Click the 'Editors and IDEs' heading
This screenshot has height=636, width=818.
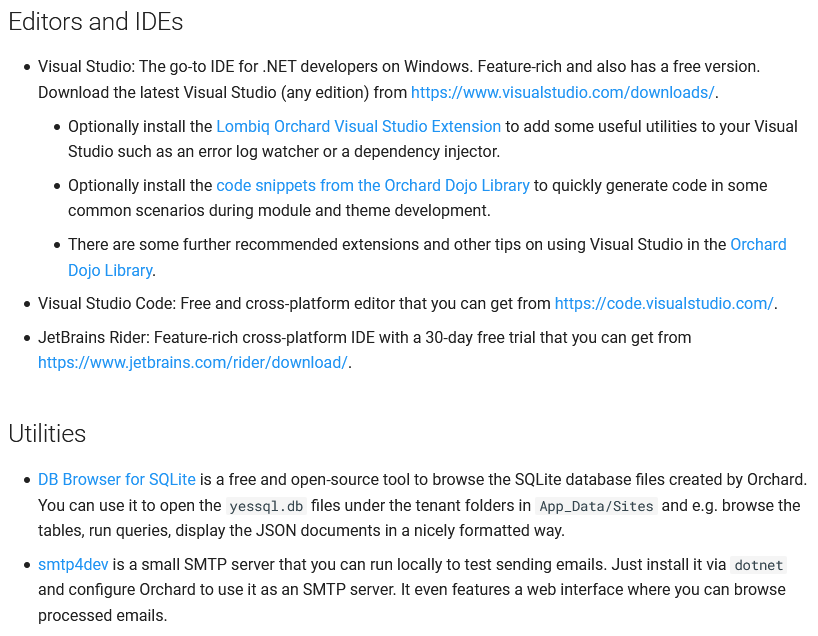96,22
